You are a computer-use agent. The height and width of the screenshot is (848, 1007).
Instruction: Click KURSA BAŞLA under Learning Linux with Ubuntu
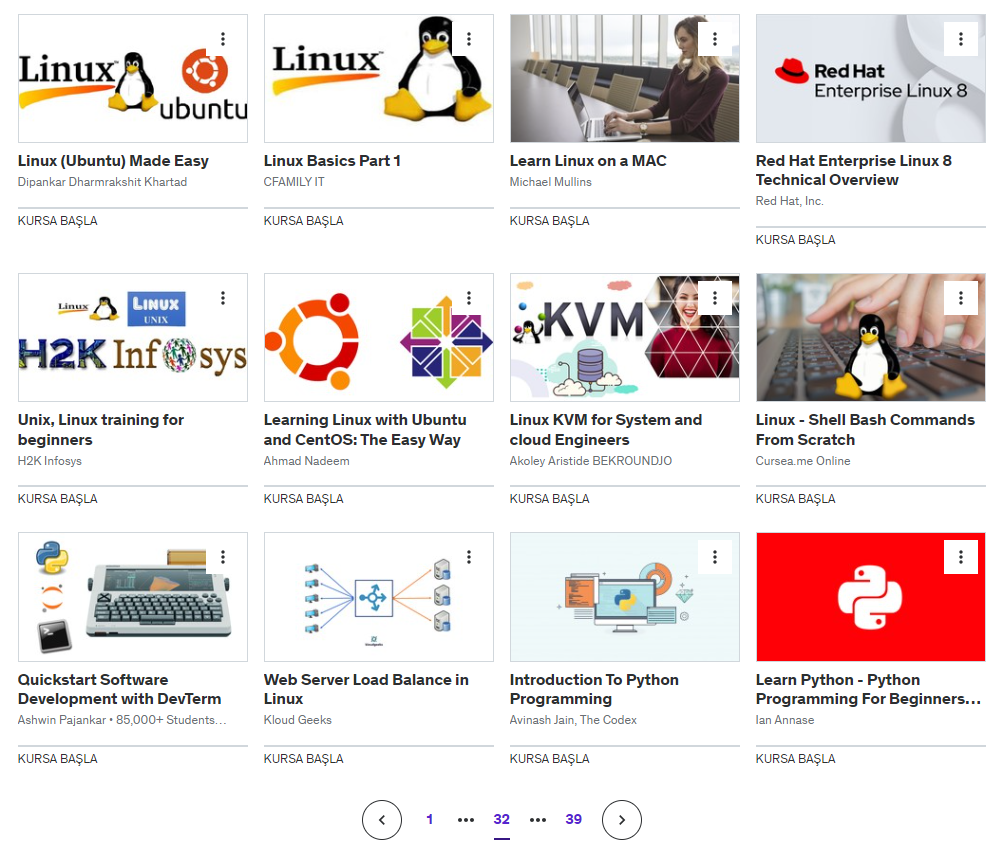coord(304,499)
